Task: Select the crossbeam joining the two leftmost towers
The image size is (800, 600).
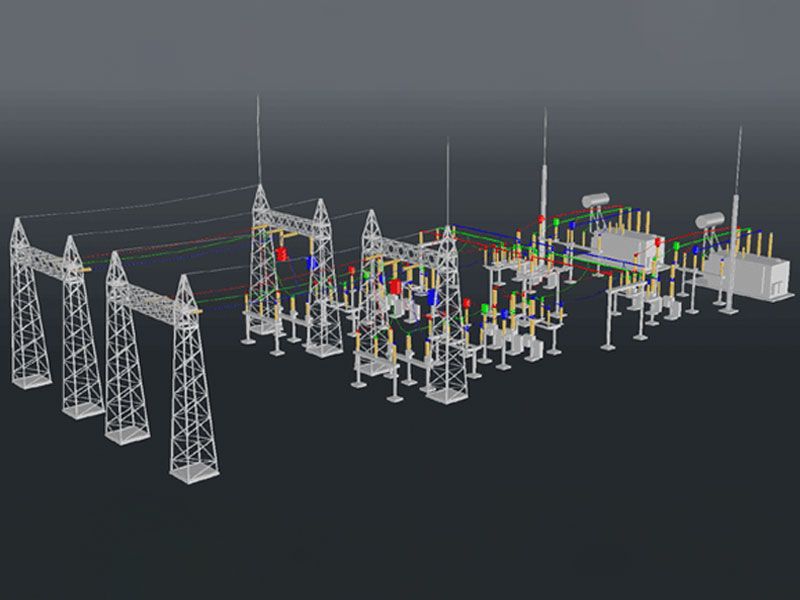Action: pyautogui.click(x=48, y=245)
